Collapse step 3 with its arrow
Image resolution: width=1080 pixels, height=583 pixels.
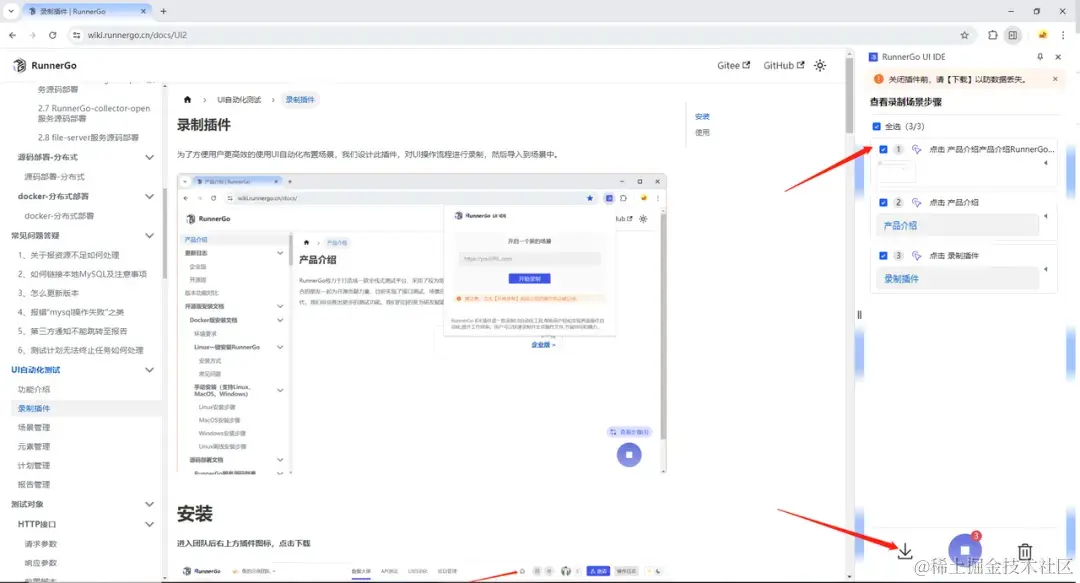tap(1046, 269)
